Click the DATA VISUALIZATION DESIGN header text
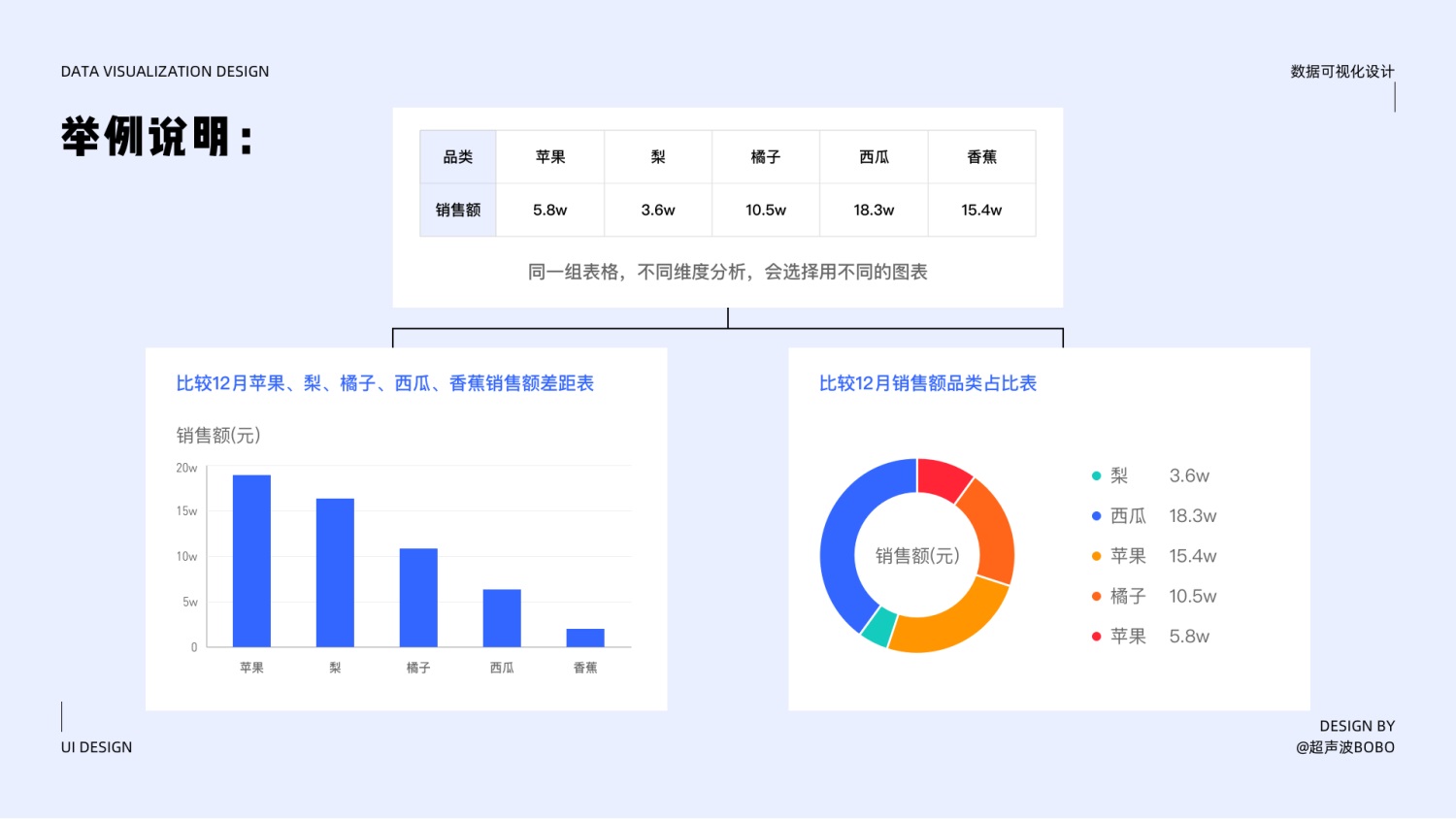This screenshot has height=819, width=1456. [165, 72]
